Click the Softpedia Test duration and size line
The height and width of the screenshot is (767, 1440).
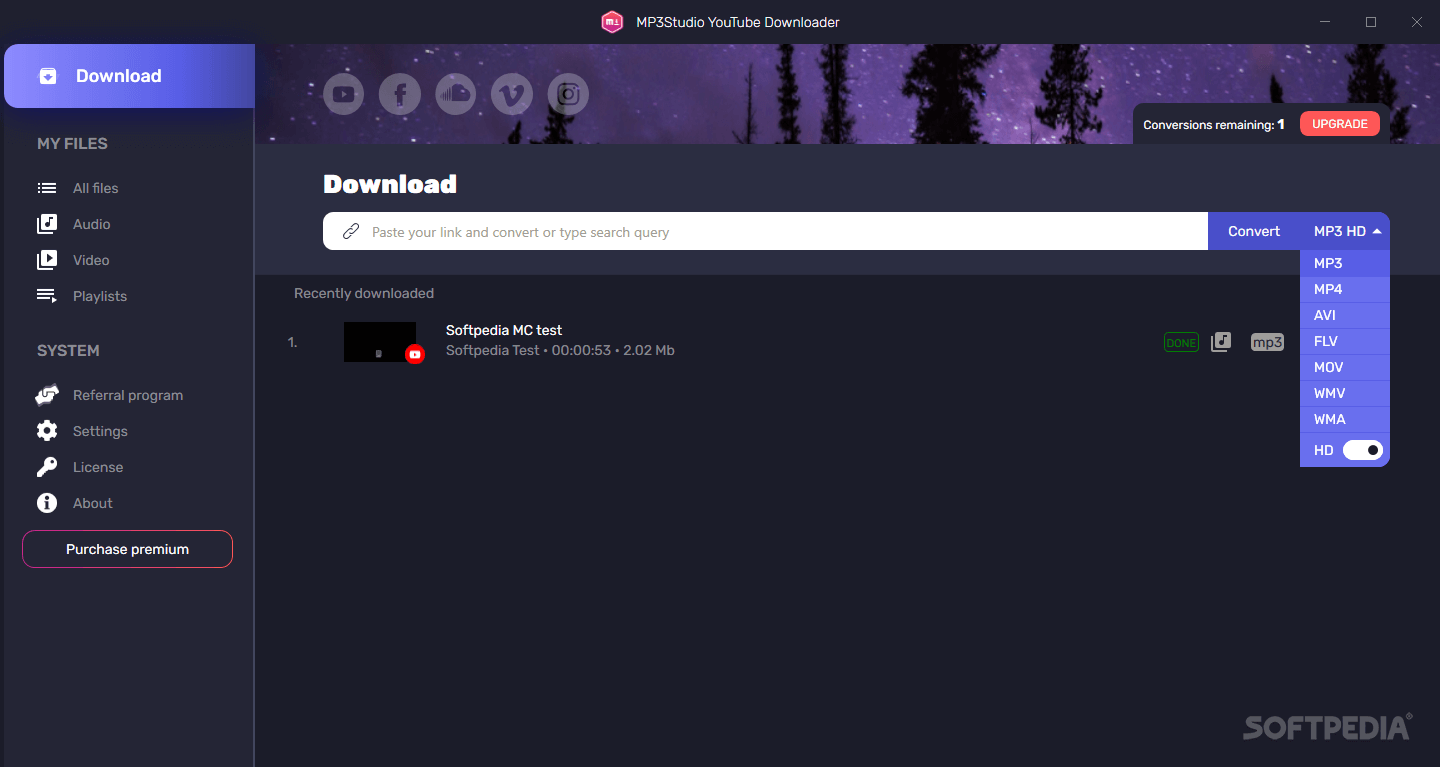pyautogui.click(x=560, y=351)
